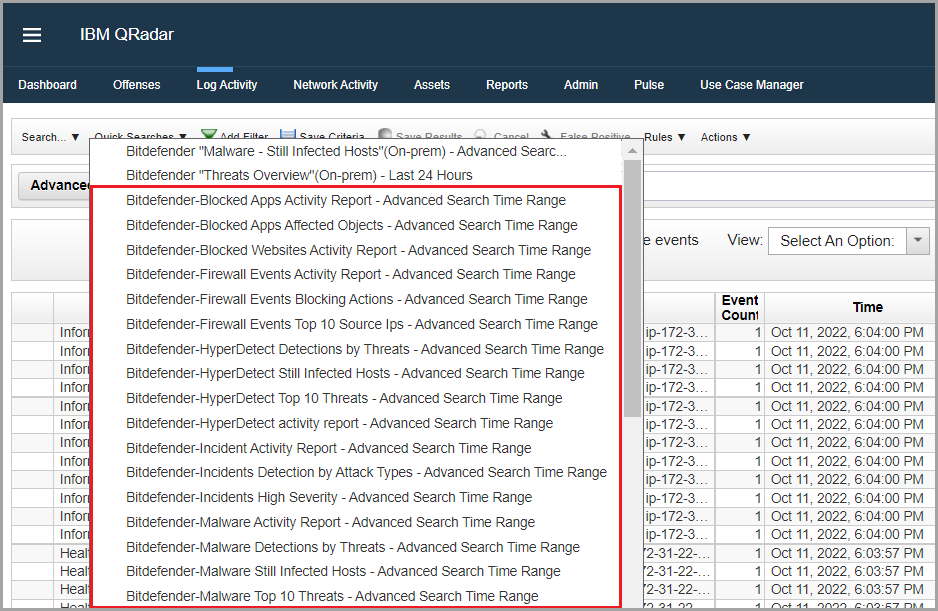Sort by the Time column header
The height and width of the screenshot is (611, 938).
pos(867,307)
